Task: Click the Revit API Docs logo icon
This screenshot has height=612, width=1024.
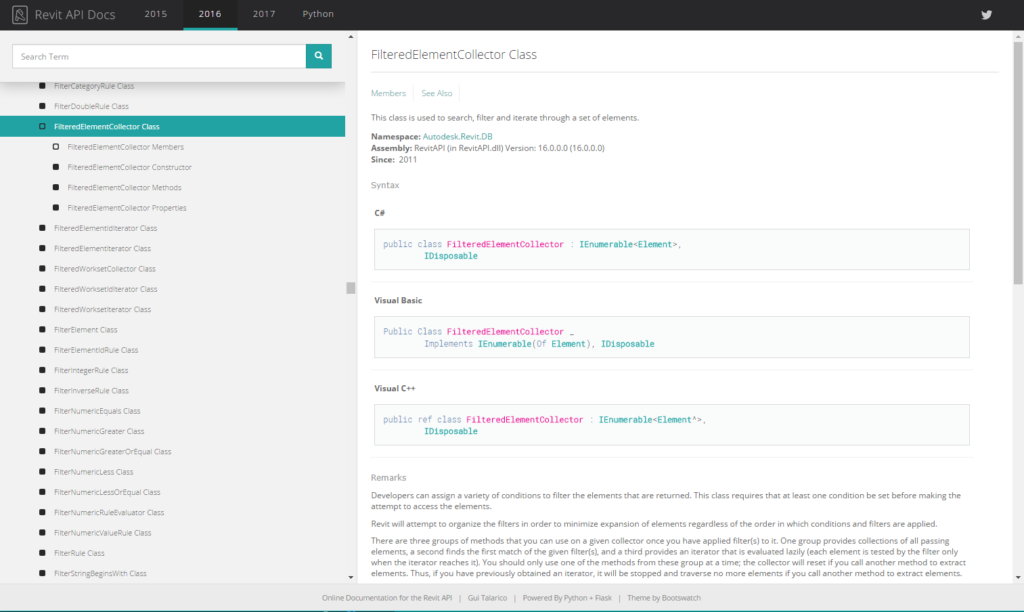Action: click(20, 14)
